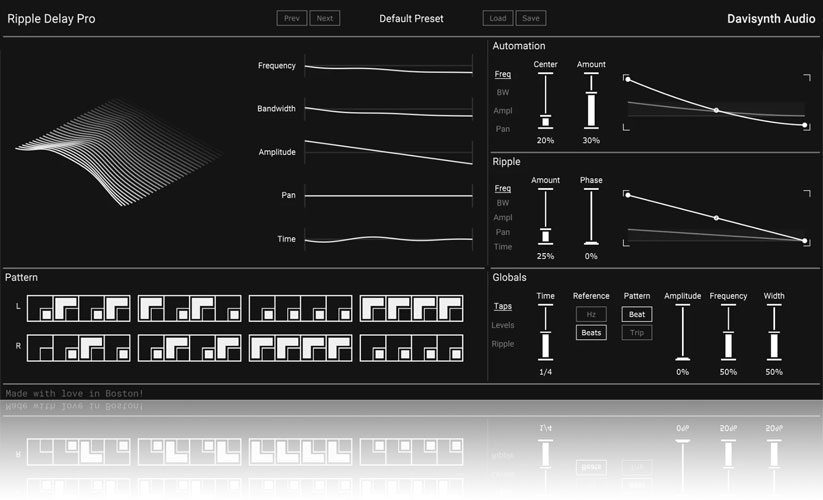Screen dimensions: 823x500
Task: Click the Globals Width slider
Action: [773, 333]
